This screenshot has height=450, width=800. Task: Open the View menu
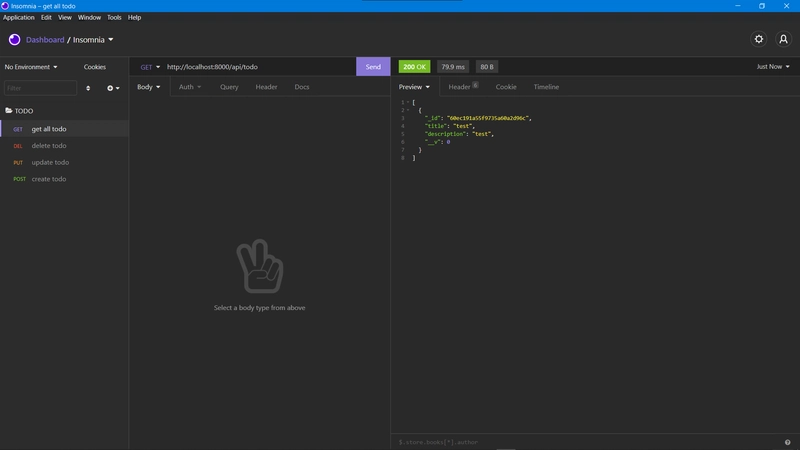65,17
